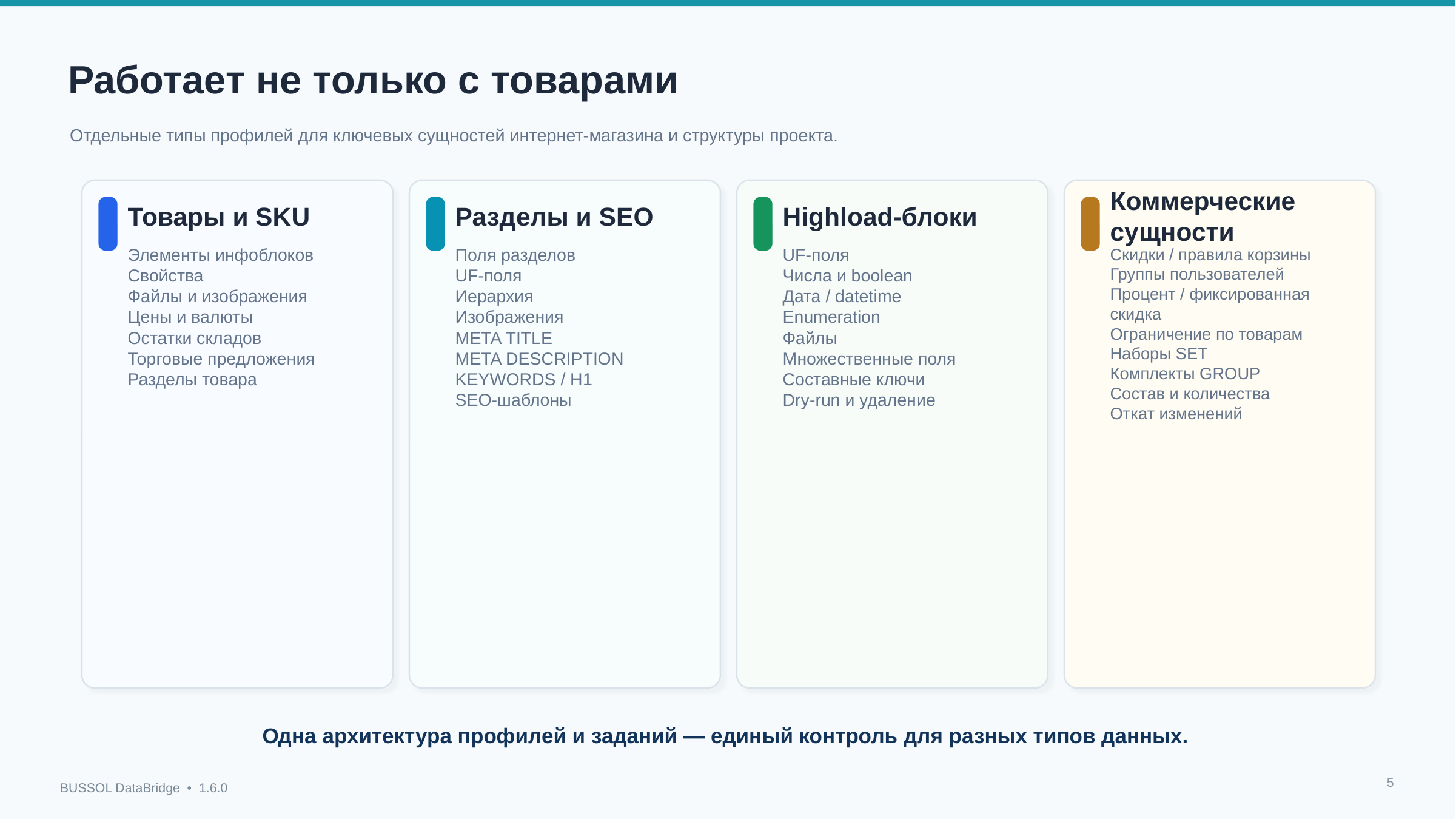Click the Файлы и изображения line
The height and width of the screenshot is (819, 1456).
coord(217,297)
